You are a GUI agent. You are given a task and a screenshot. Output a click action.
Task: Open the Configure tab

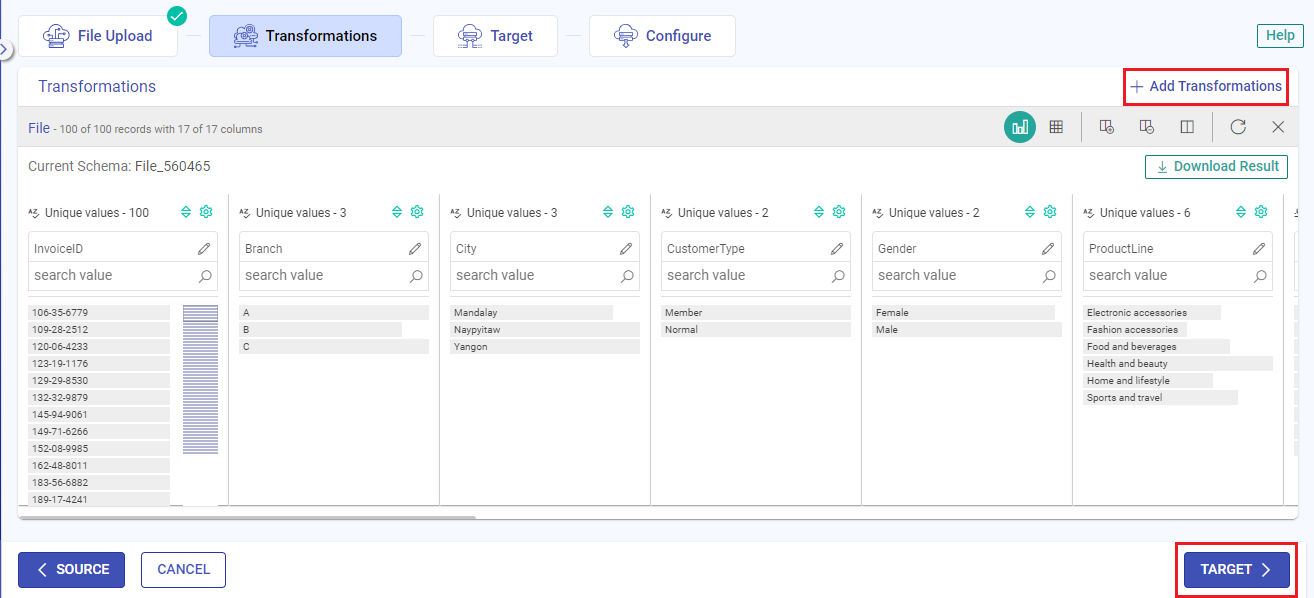662,35
